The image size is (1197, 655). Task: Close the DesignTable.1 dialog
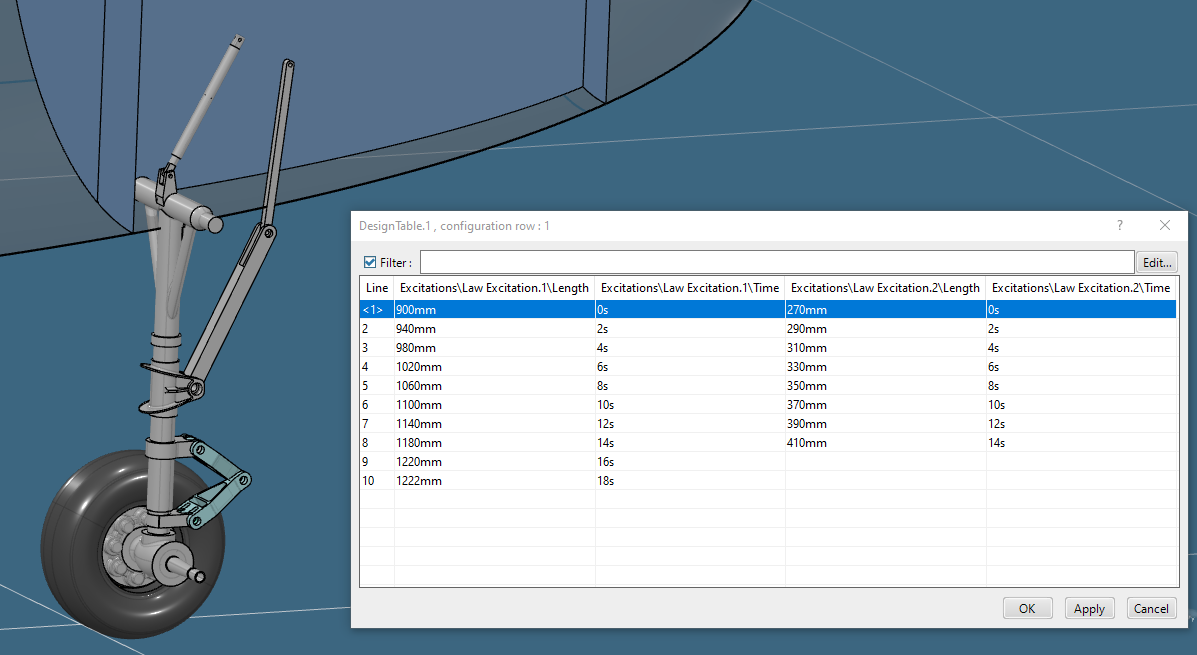[x=1165, y=226]
